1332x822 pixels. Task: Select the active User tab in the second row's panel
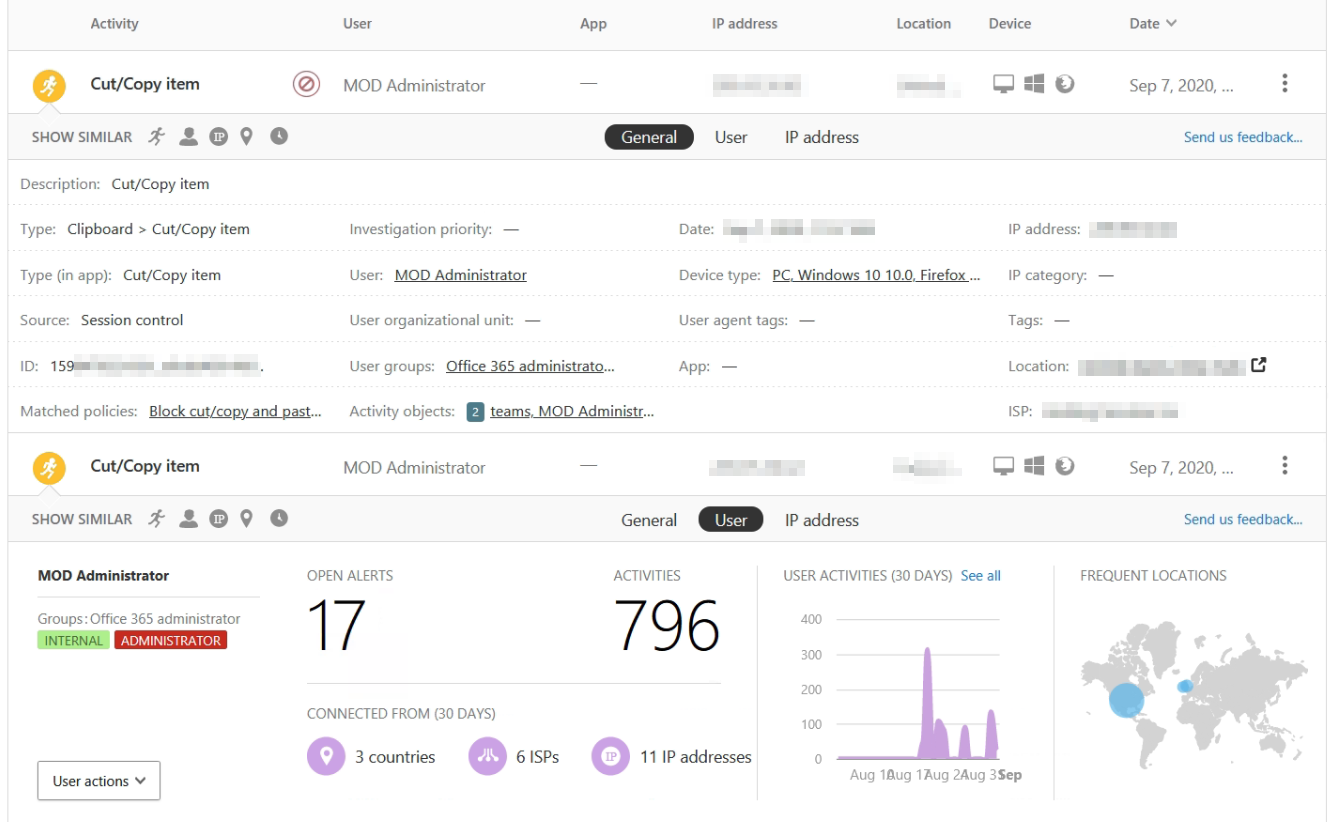(x=731, y=520)
